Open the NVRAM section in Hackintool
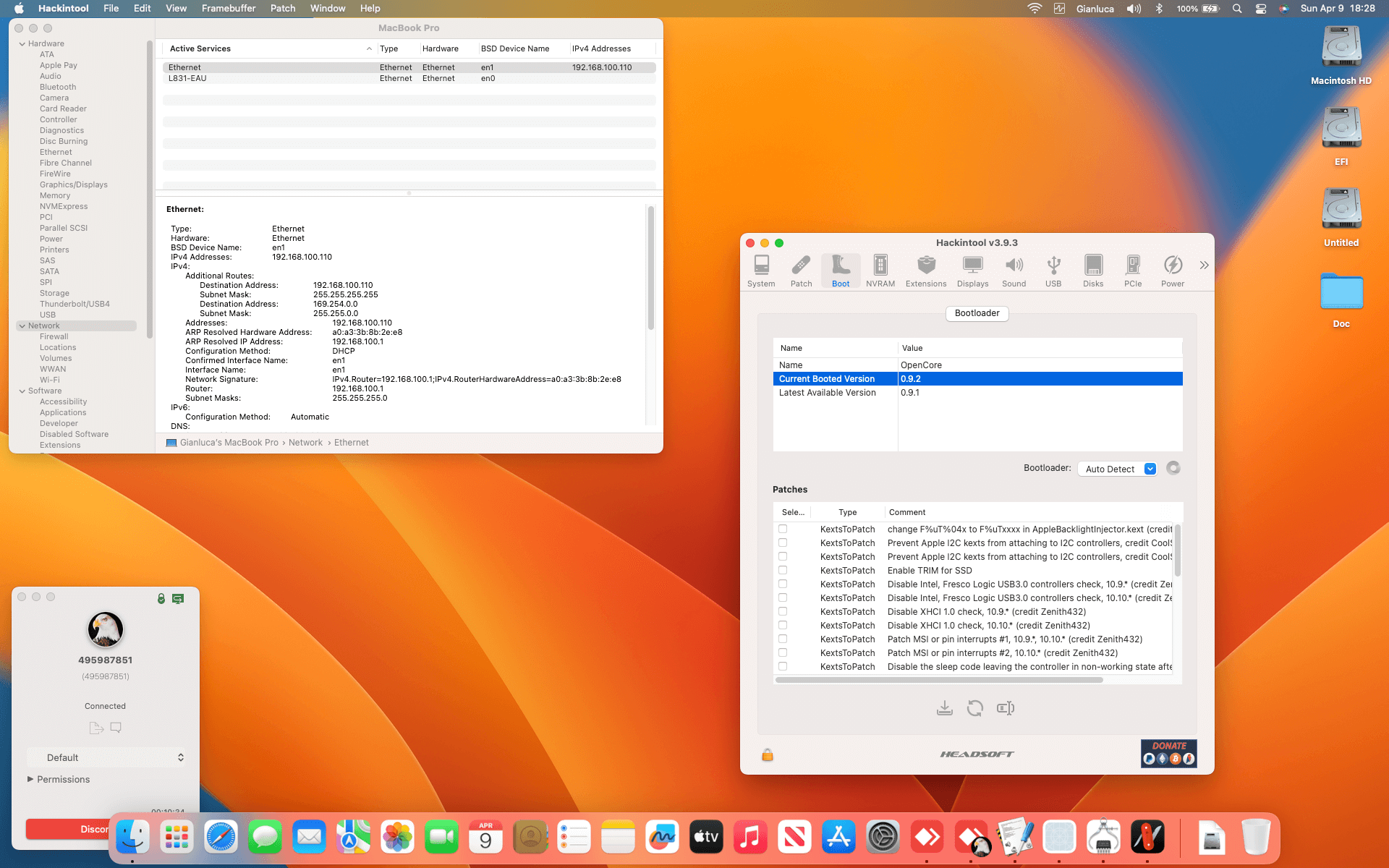 880,269
